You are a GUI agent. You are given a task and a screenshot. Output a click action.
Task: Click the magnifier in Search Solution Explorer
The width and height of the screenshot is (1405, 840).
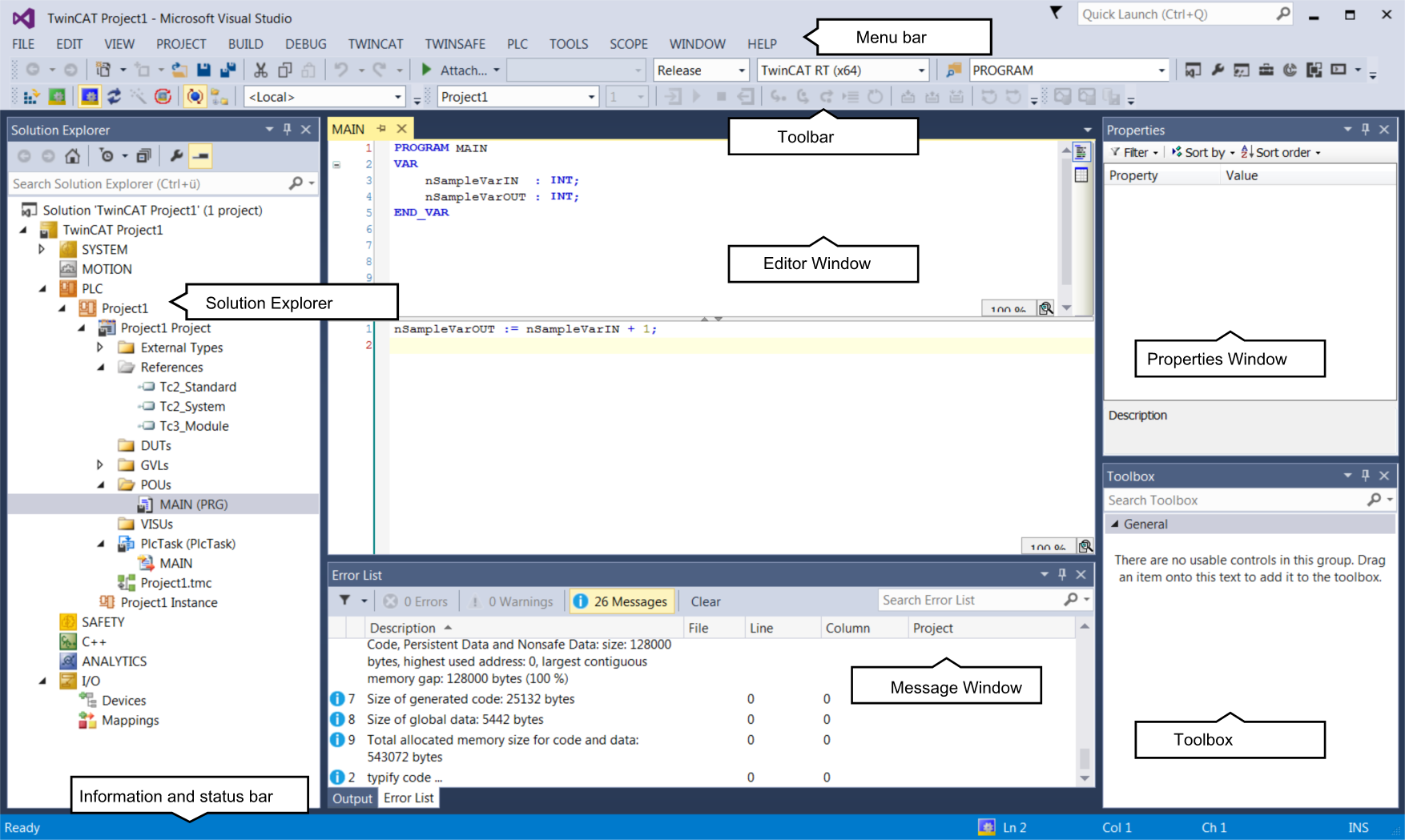pos(295,183)
